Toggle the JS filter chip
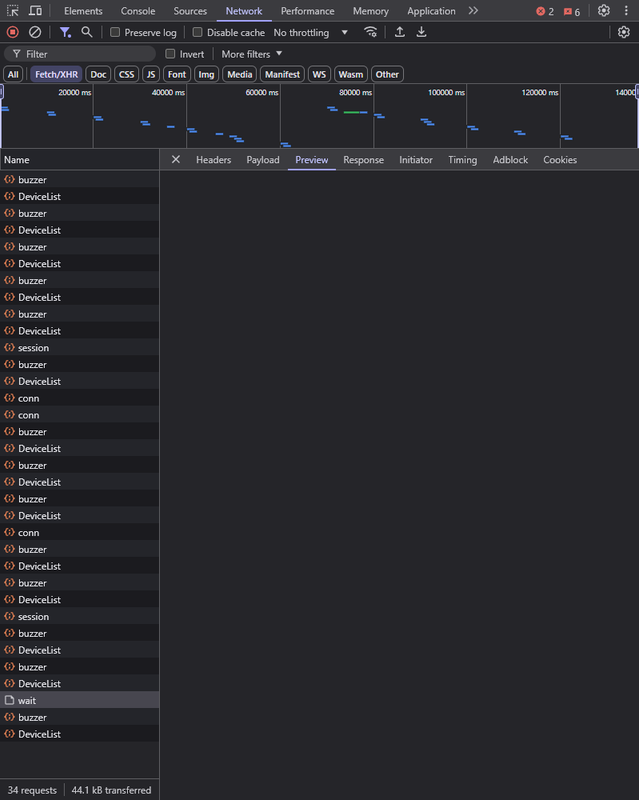Image resolution: width=639 pixels, height=800 pixels. 151,74
